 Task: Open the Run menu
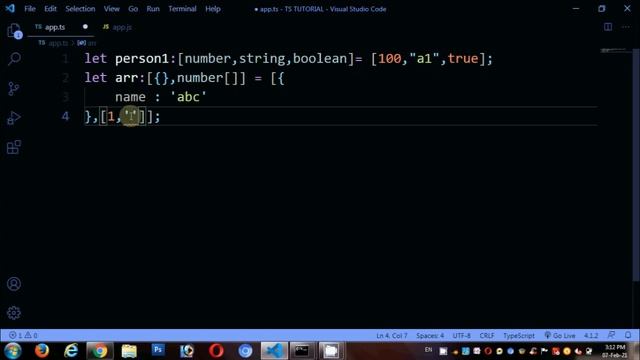153,9
